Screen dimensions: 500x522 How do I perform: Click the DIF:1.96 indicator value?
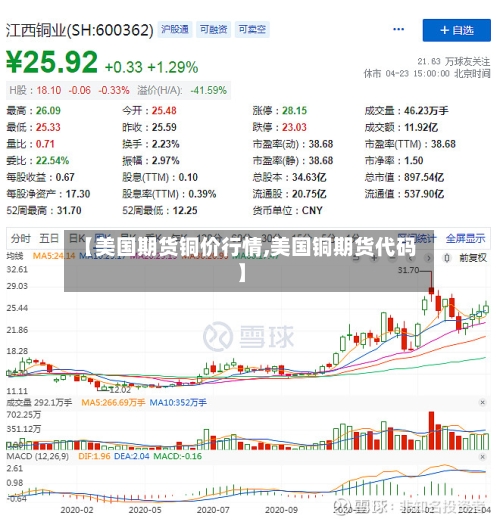tap(94, 457)
